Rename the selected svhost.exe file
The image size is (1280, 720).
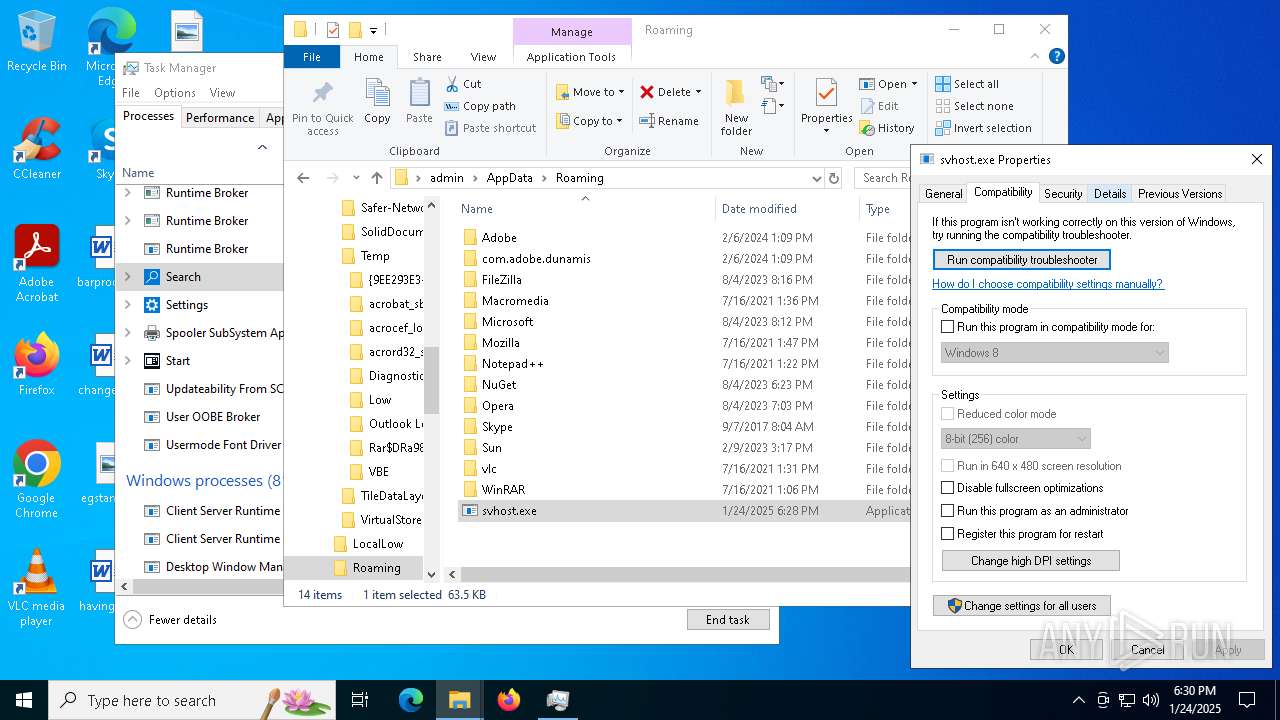tap(669, 121)
